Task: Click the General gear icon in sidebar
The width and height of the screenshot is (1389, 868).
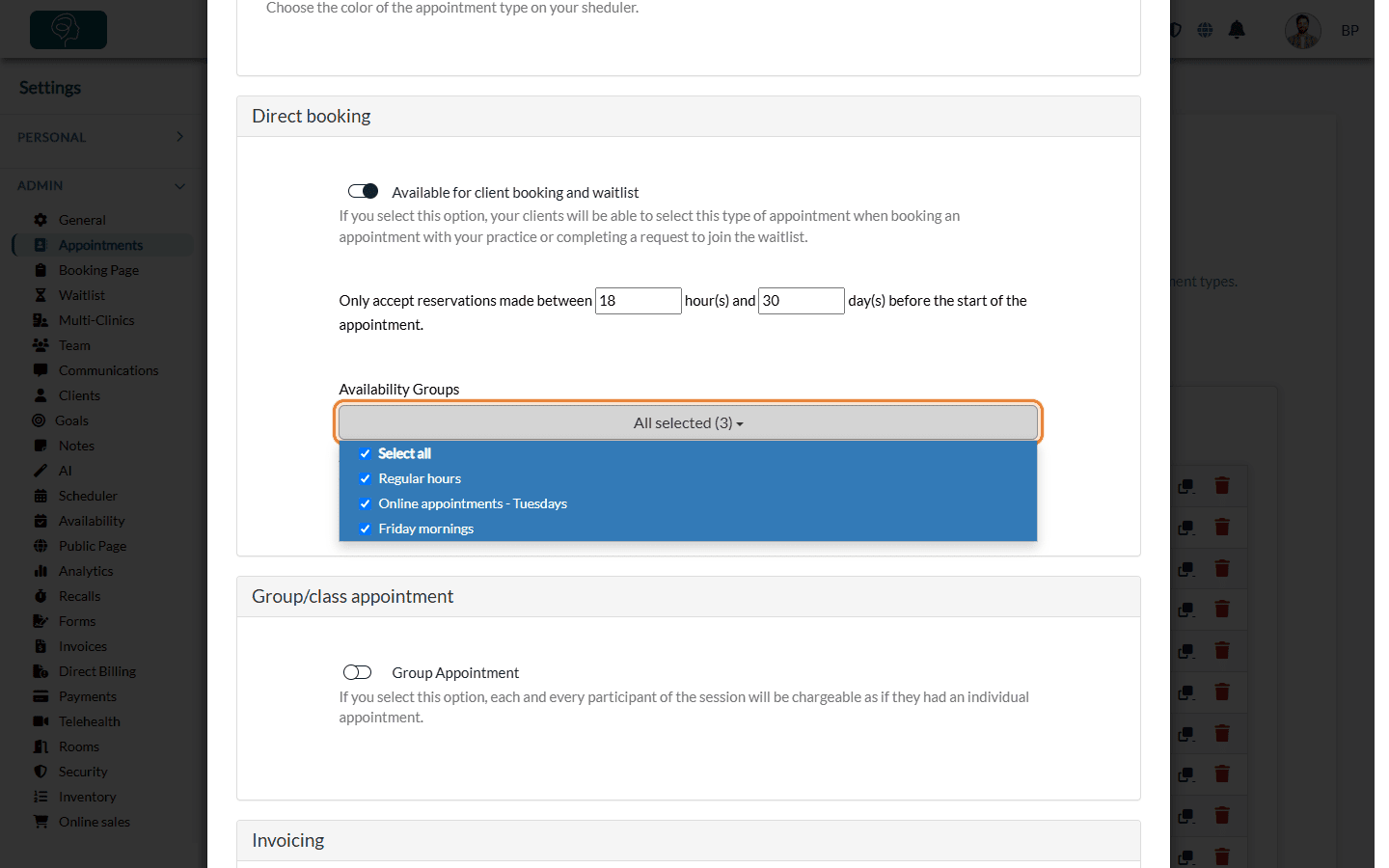Action: click(x=41, y=220)
